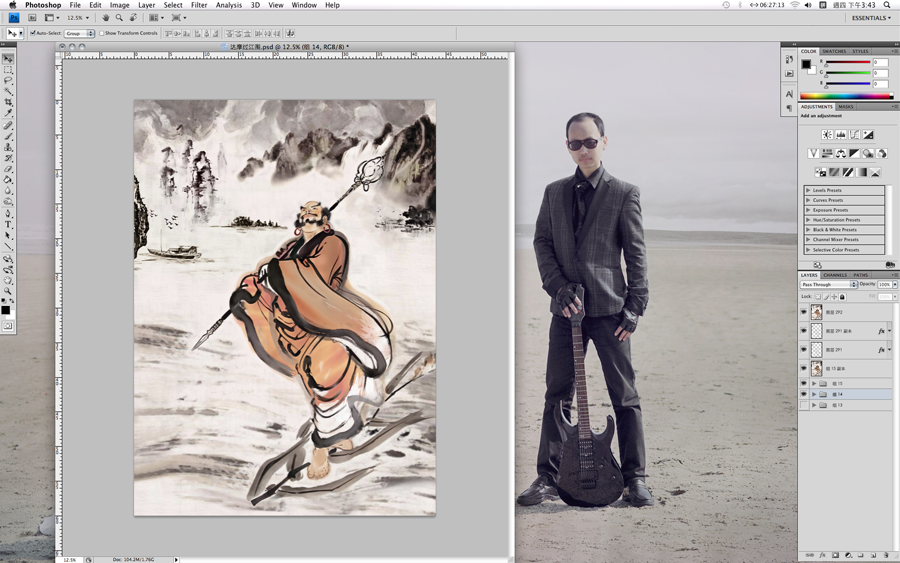Screen dimensions: 900x563
Task: Expand the 组 14 group
Action: tap(814, 394)
